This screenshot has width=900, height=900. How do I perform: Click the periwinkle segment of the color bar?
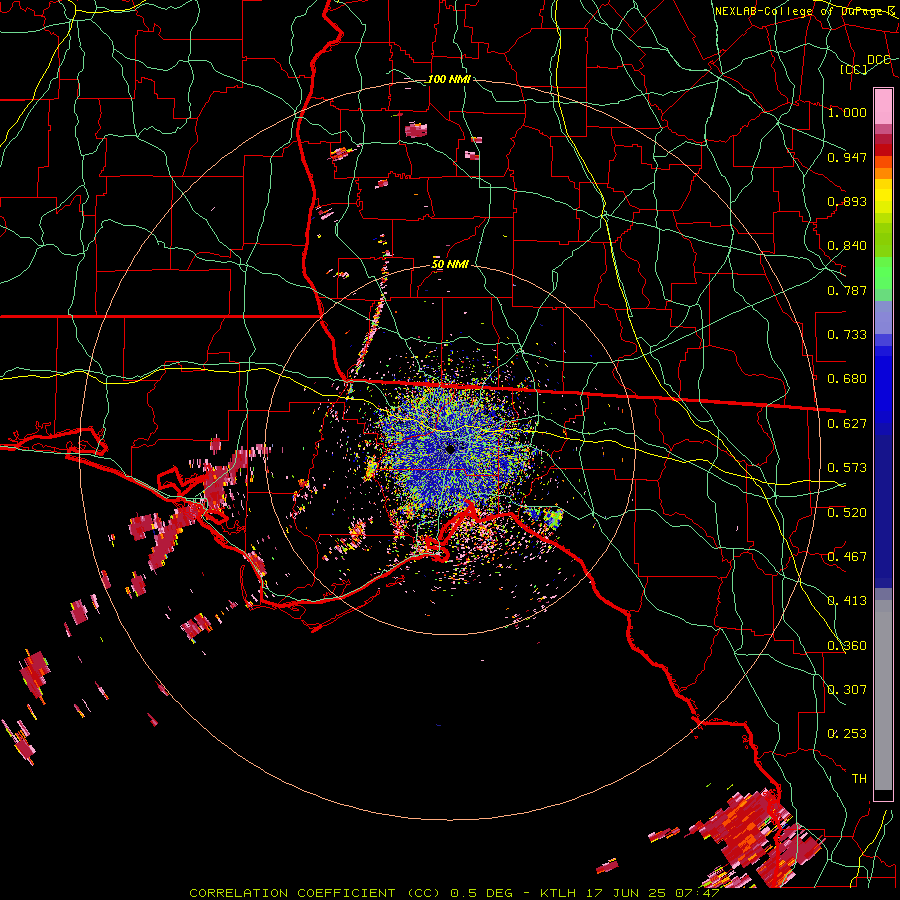(x=883, y=318)
